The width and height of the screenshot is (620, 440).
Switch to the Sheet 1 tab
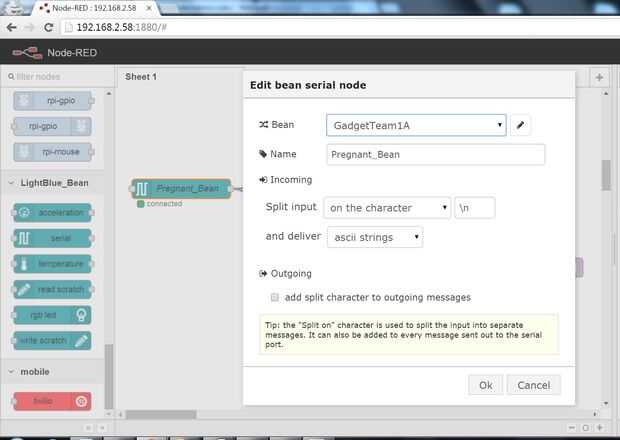(141, 77)
